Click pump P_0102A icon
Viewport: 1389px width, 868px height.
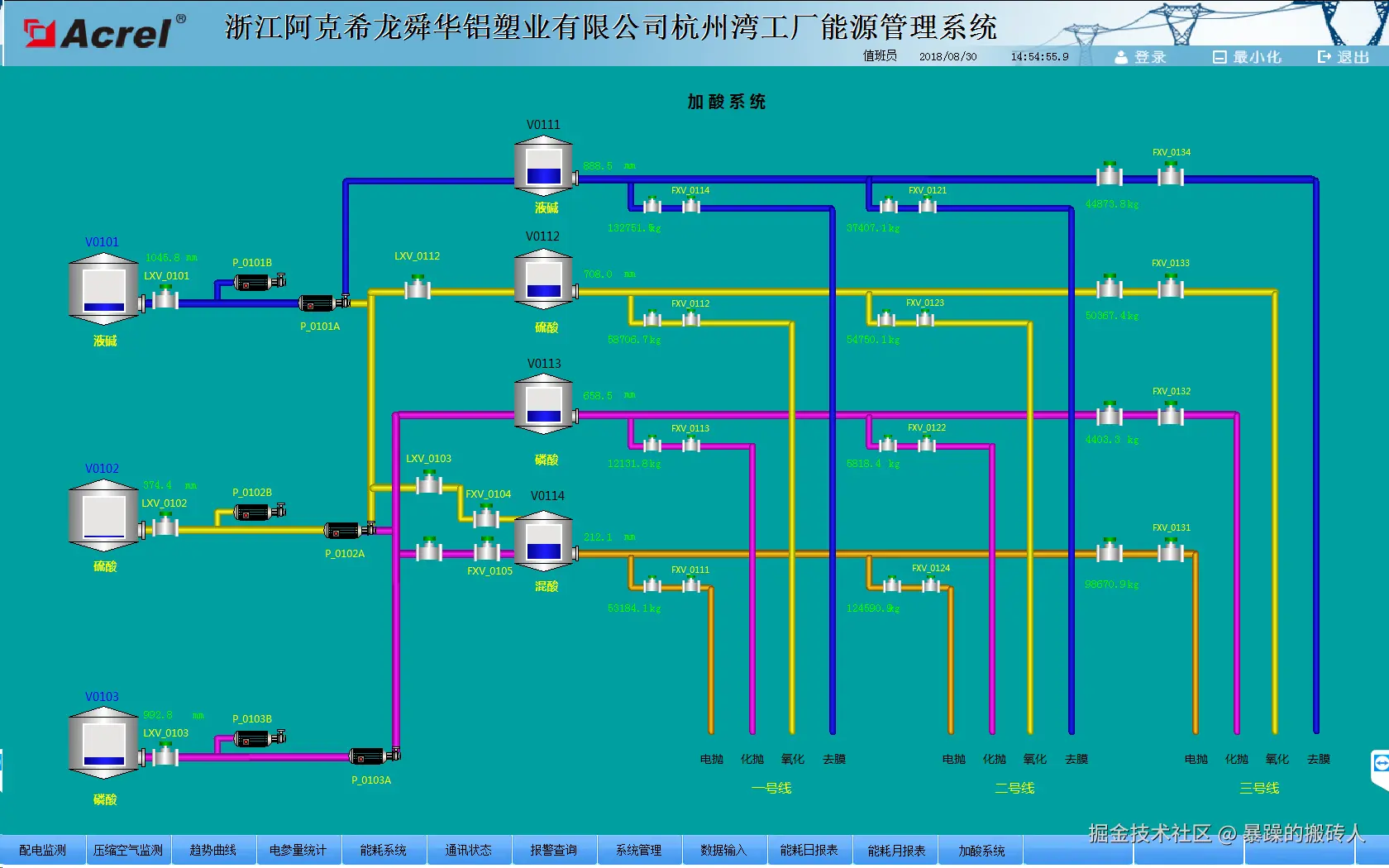click(343, 529)
